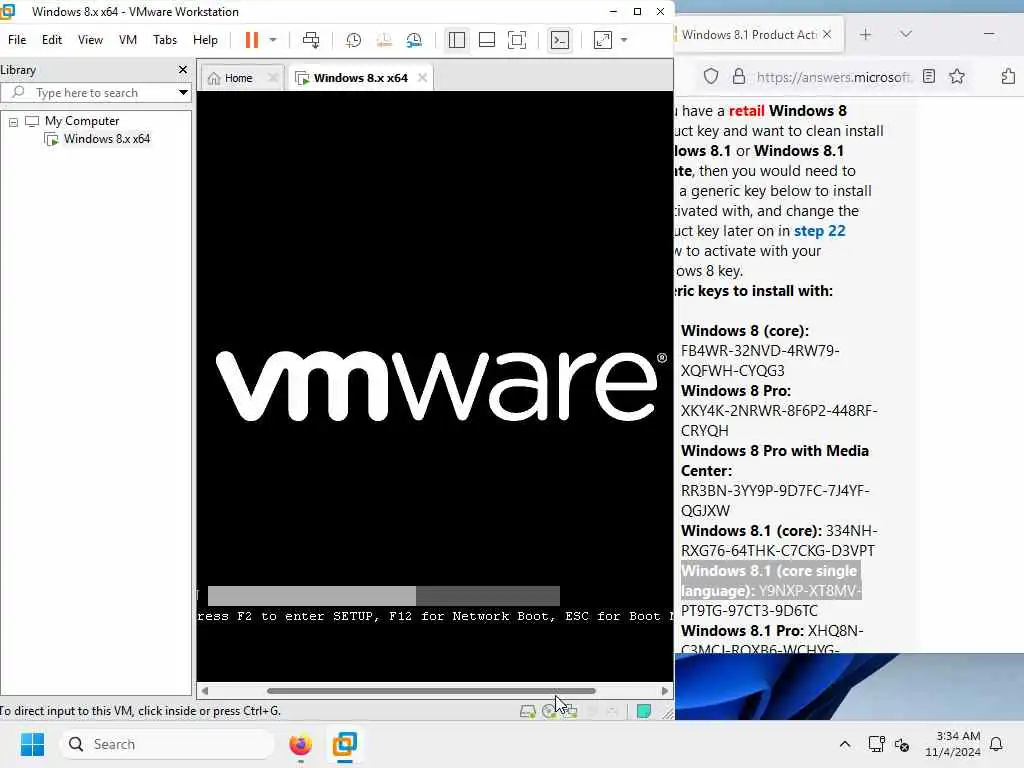Click the taskbar Search box
The height and width of the screenshot is (768, 1024).
tap(167, 744)
